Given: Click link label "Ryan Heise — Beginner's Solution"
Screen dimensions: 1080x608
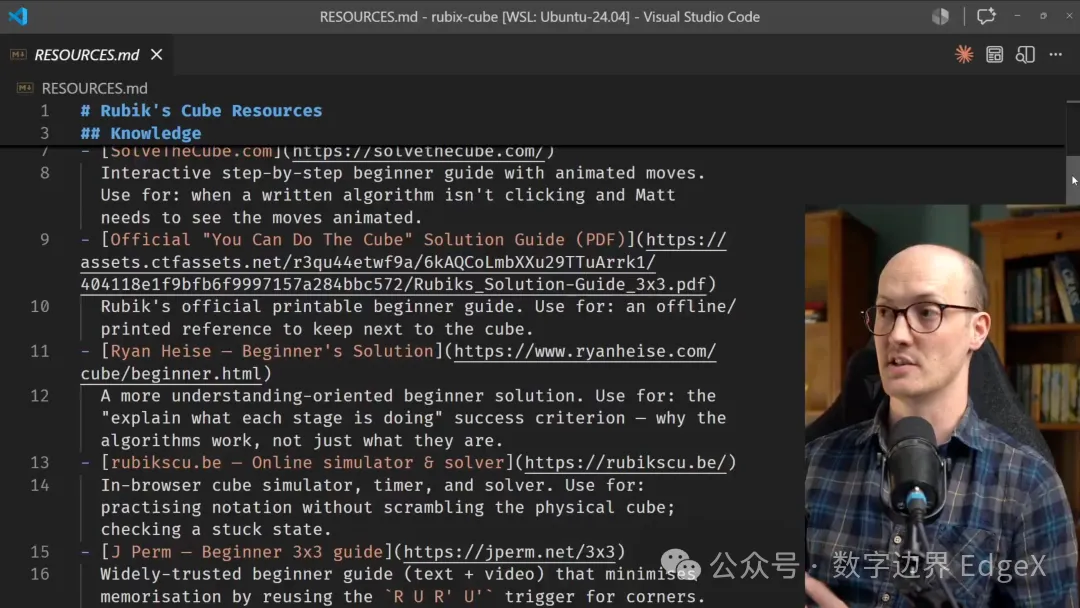Looking at the screenshot, I should tap(272, 351).
